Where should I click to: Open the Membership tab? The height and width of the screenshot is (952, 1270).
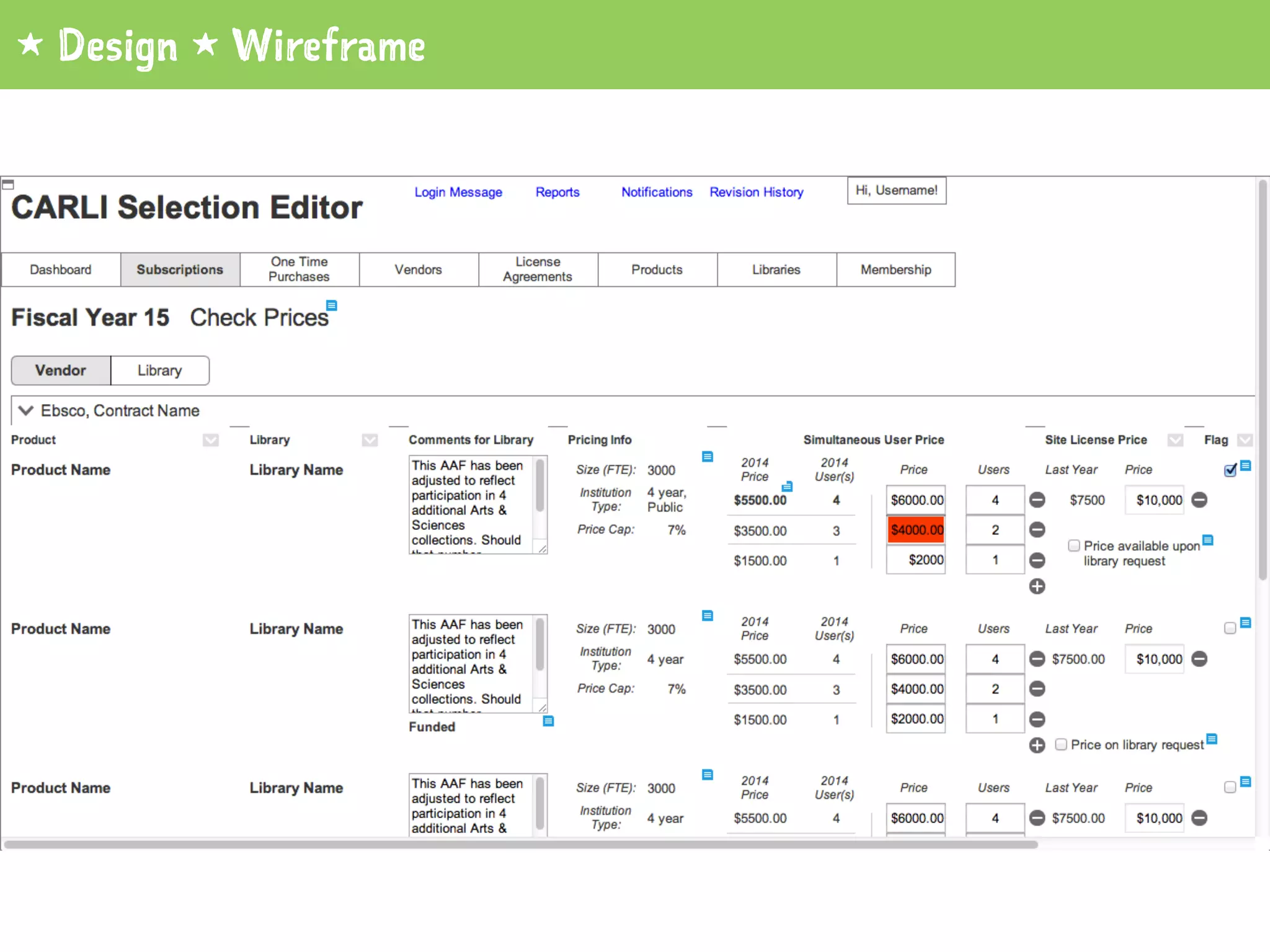pyautogui.click(x=896, y=270)
